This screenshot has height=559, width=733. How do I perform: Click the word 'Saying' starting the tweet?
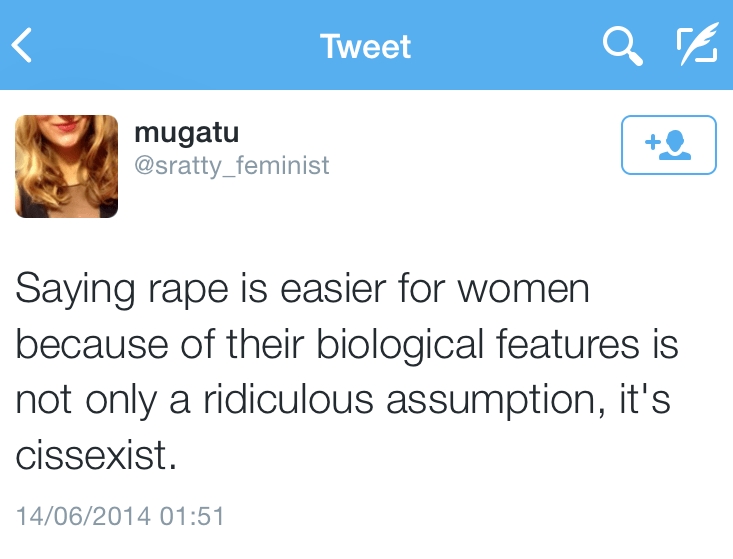coord(69,289)
